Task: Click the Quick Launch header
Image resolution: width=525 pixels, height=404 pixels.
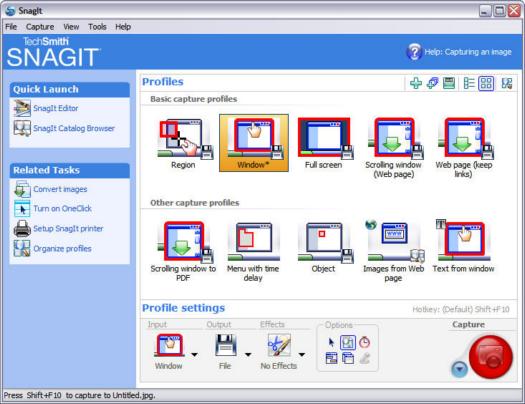Action: tap(70, 89)
